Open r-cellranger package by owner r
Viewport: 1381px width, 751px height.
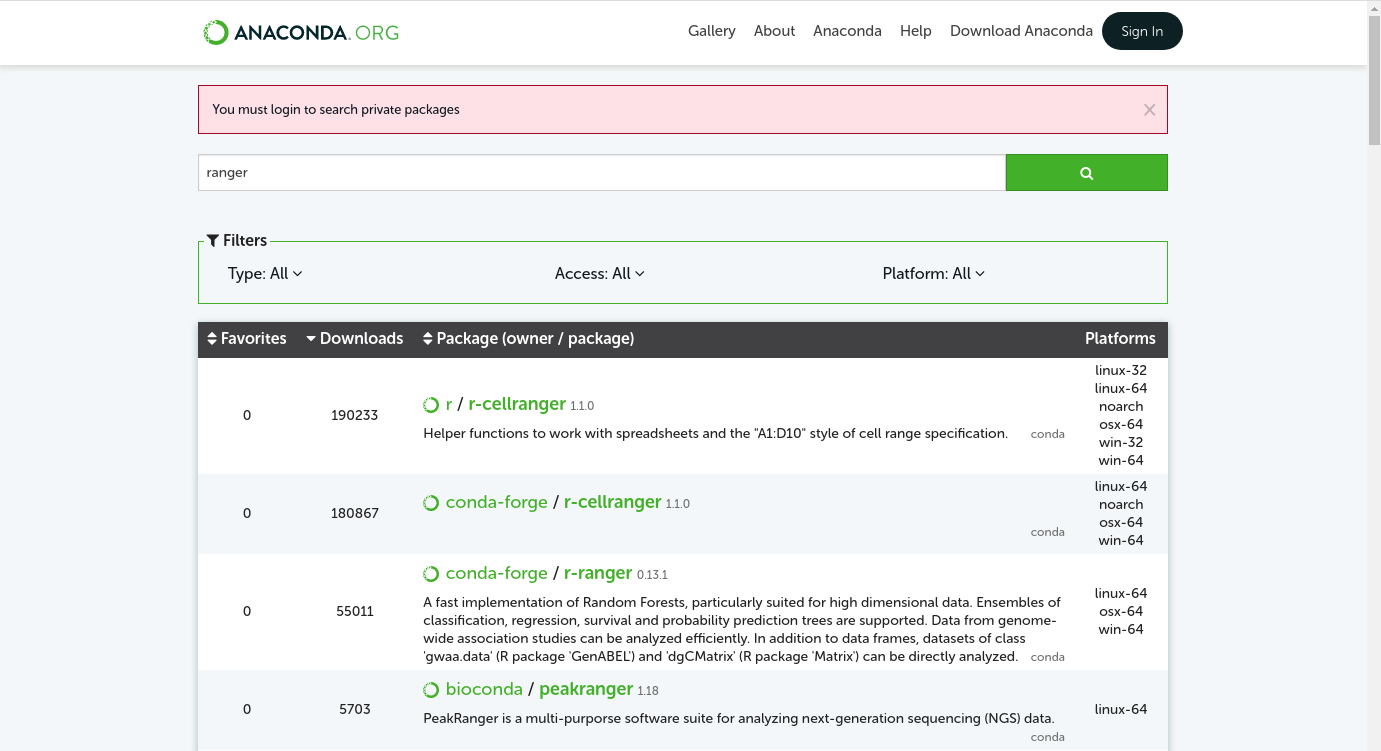(x=517, y=404)
